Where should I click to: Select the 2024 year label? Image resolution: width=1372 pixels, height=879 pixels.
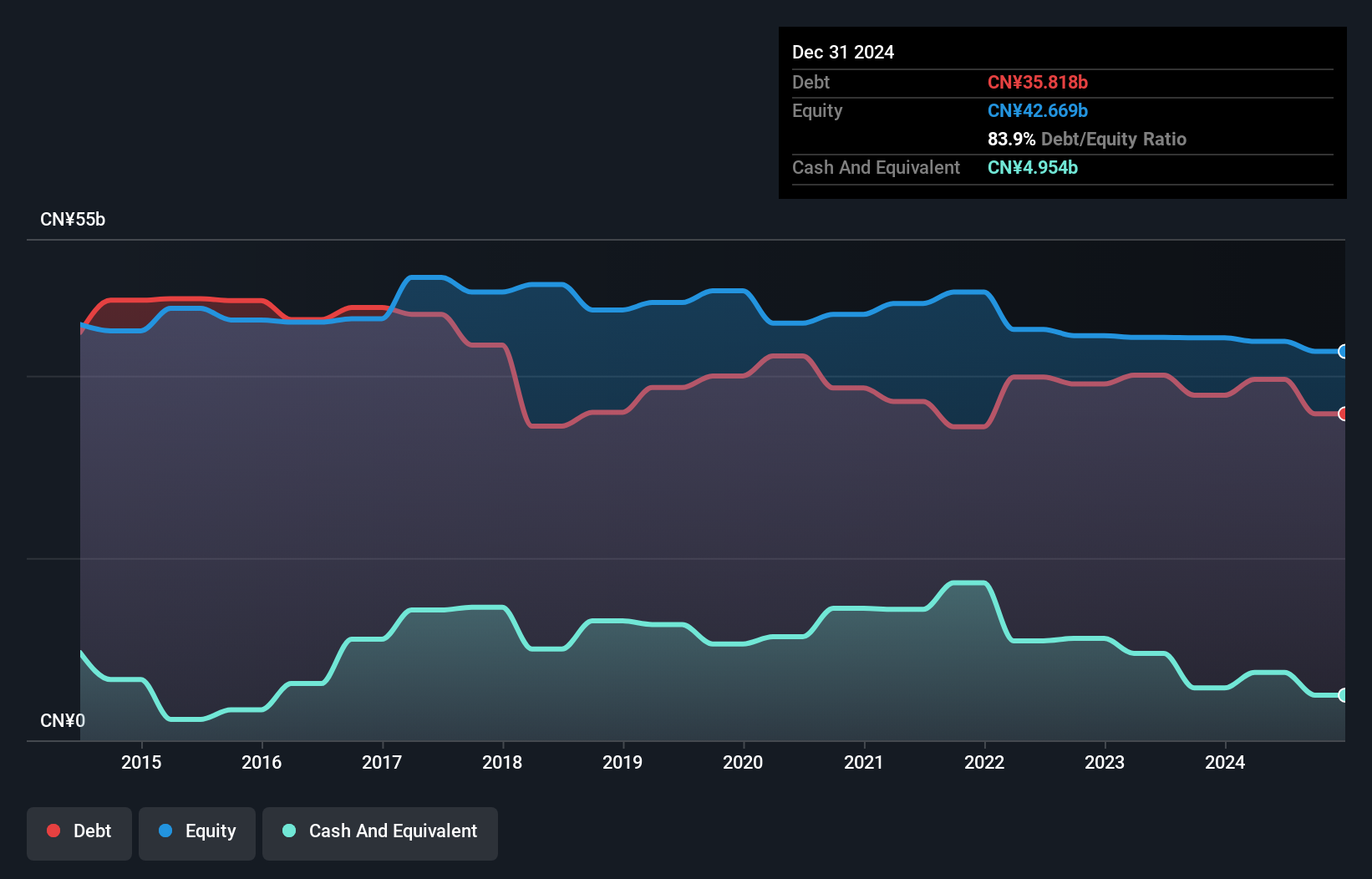[1225, 762]
